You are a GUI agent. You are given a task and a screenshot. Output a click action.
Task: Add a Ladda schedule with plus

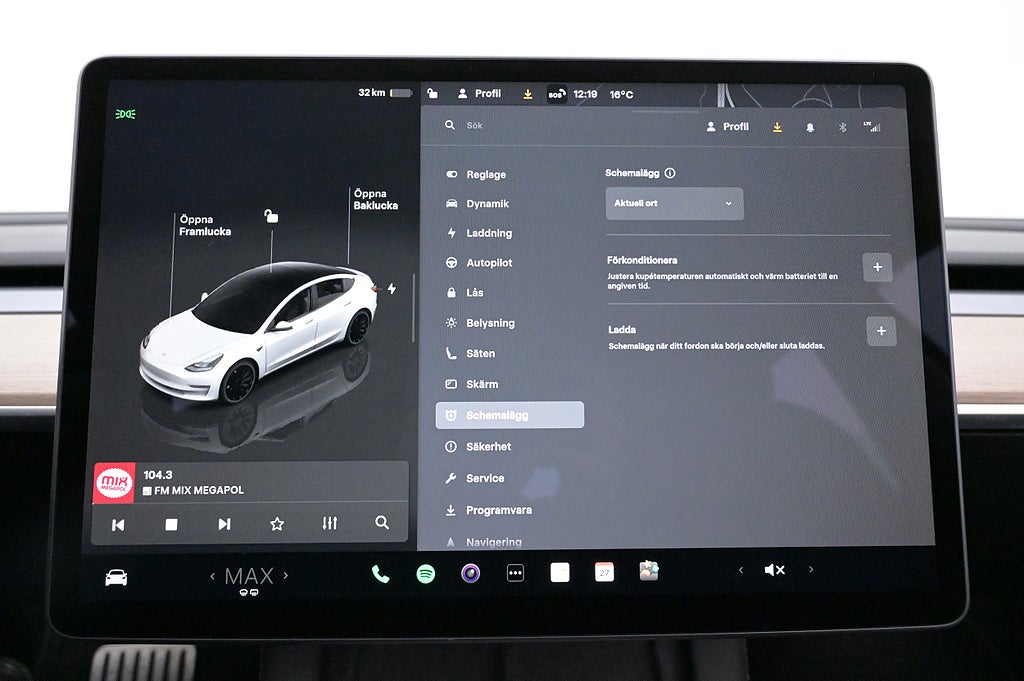pos(881,331)
